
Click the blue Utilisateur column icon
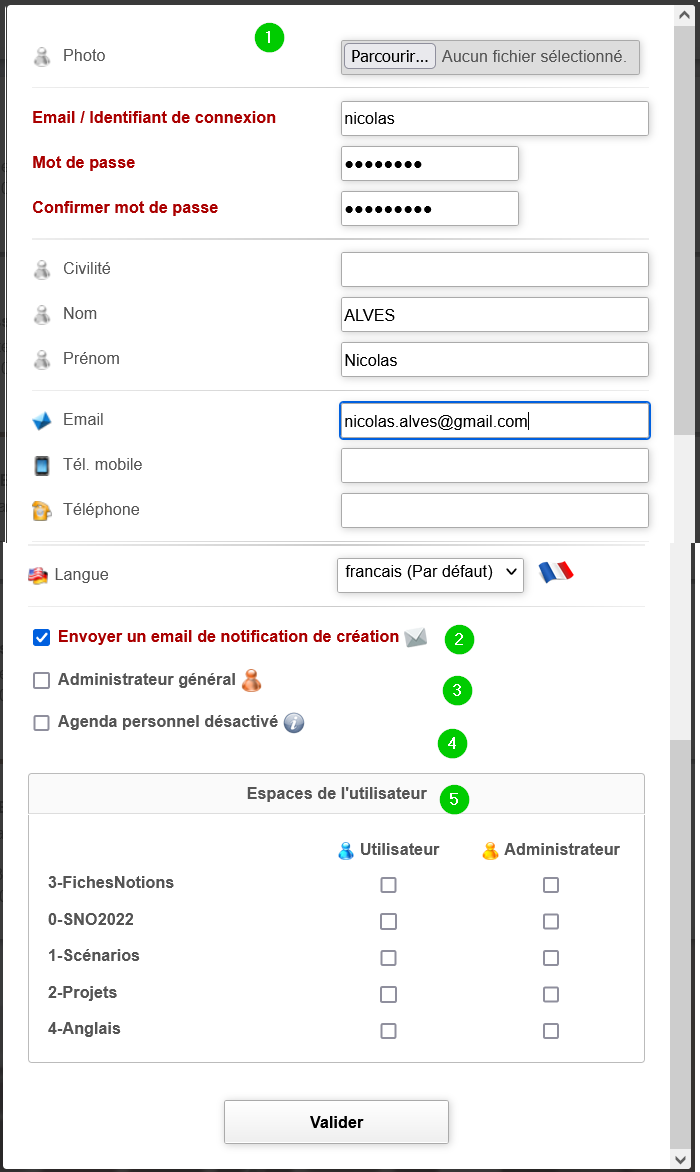click(x=346, y=851)
